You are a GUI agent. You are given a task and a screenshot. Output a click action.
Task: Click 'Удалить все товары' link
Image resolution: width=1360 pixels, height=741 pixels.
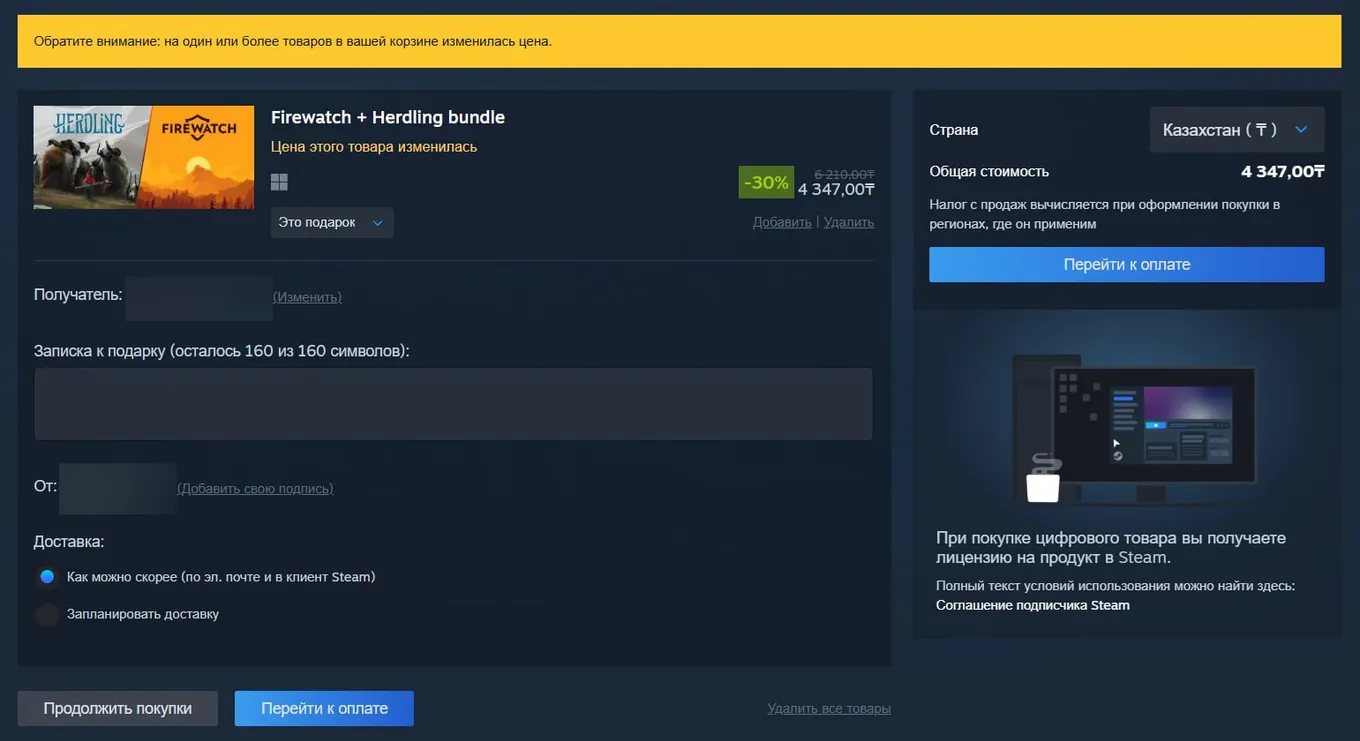(x=829, y=709)
